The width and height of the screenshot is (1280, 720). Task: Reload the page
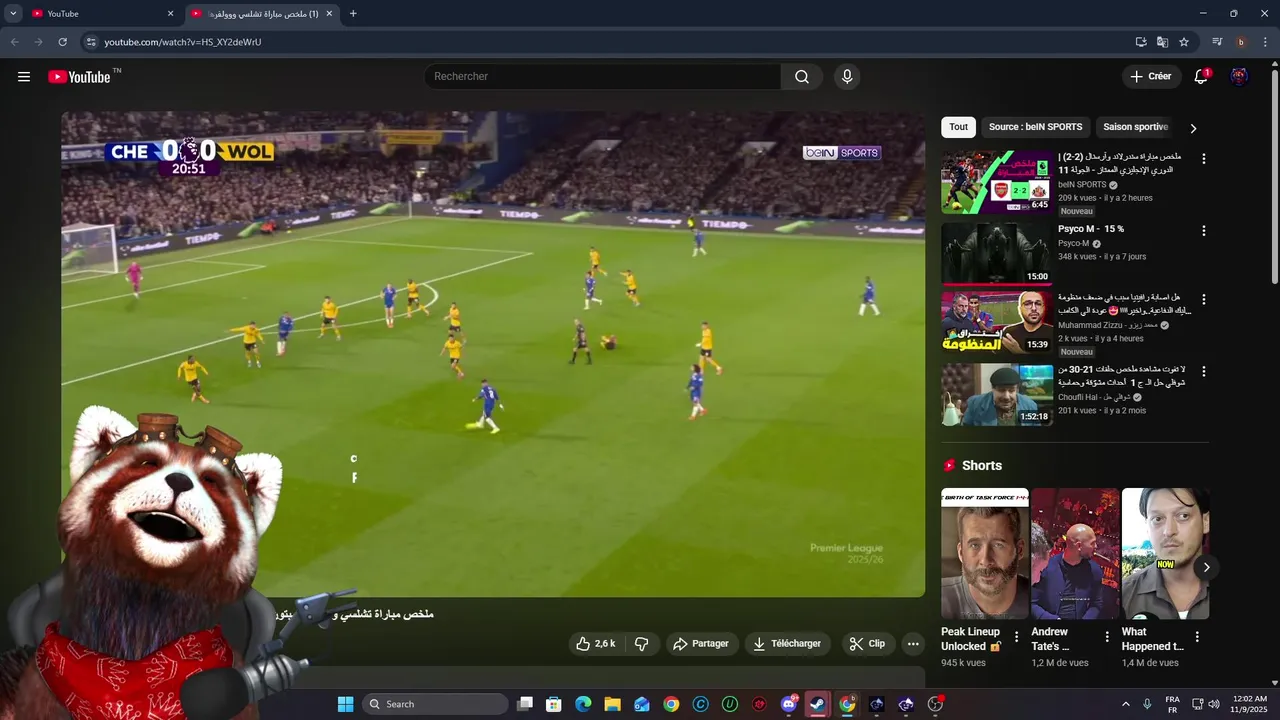point(62,42)
